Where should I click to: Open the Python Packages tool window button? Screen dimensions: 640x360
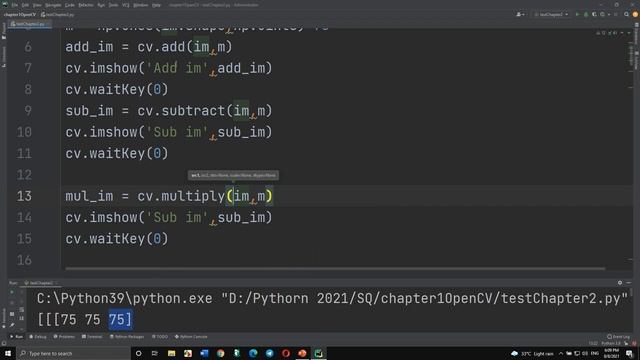pyautogui.click(x=127, y=337)
